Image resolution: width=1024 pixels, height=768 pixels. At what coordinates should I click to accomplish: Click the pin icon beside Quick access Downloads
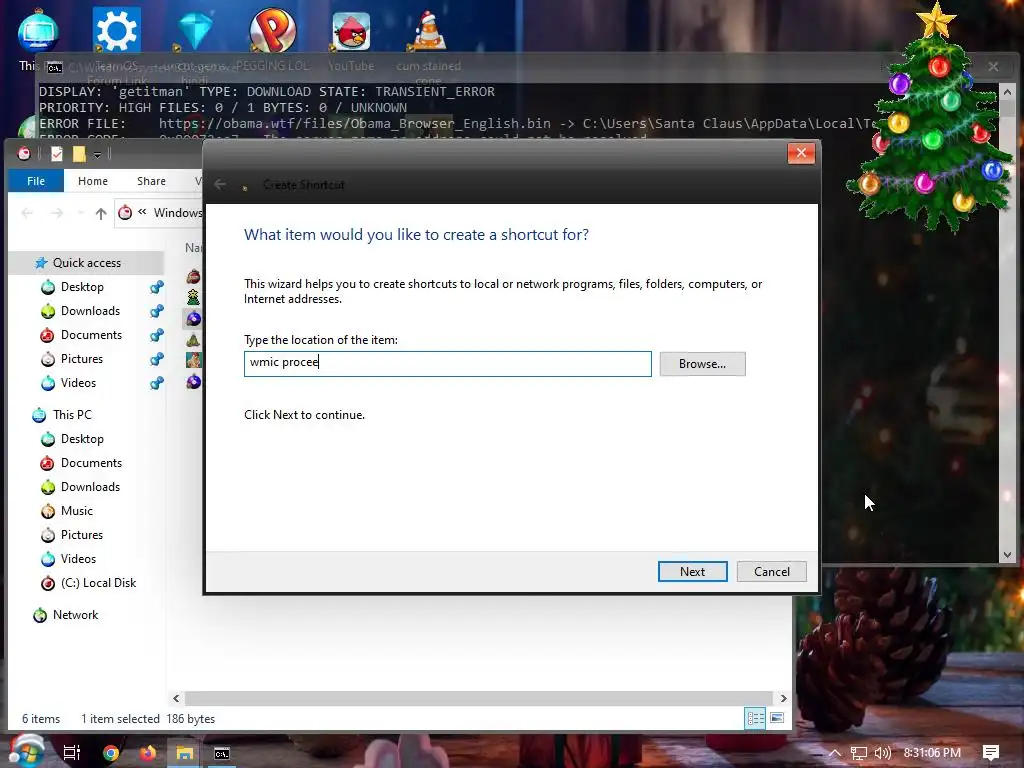[157, 311]
